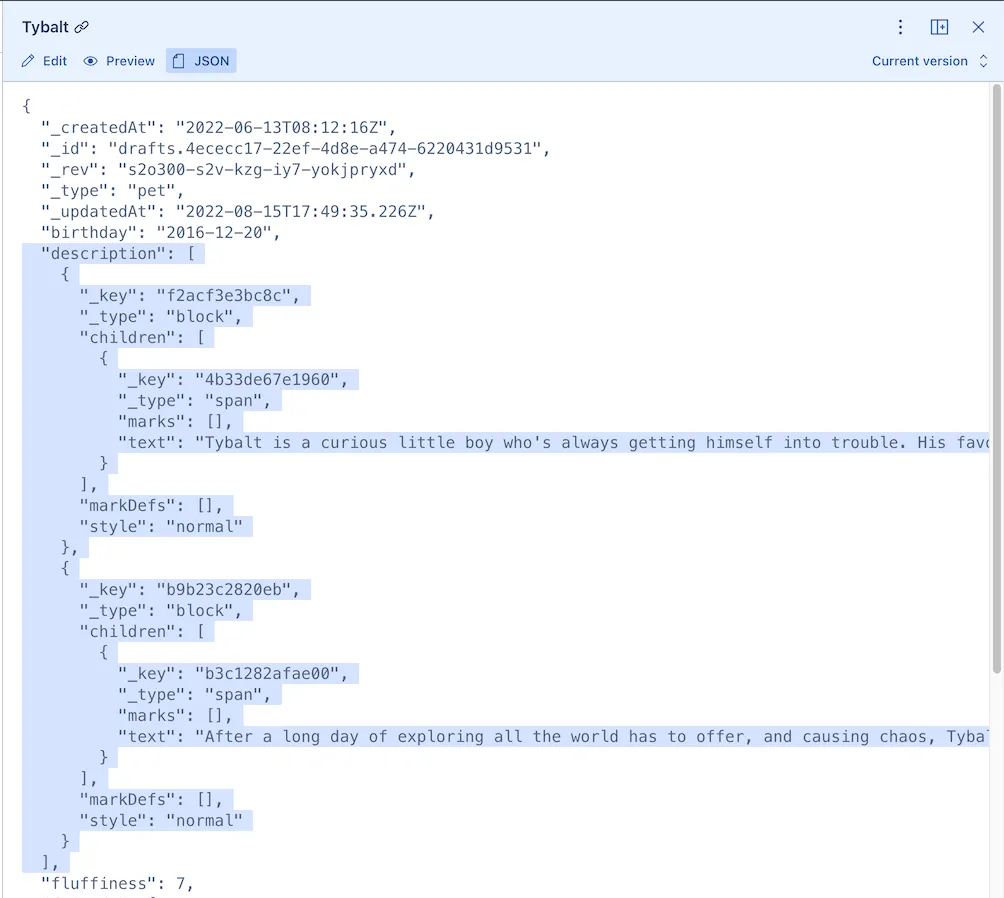Close the Tybalt document pane

click(x=978, y=27)
